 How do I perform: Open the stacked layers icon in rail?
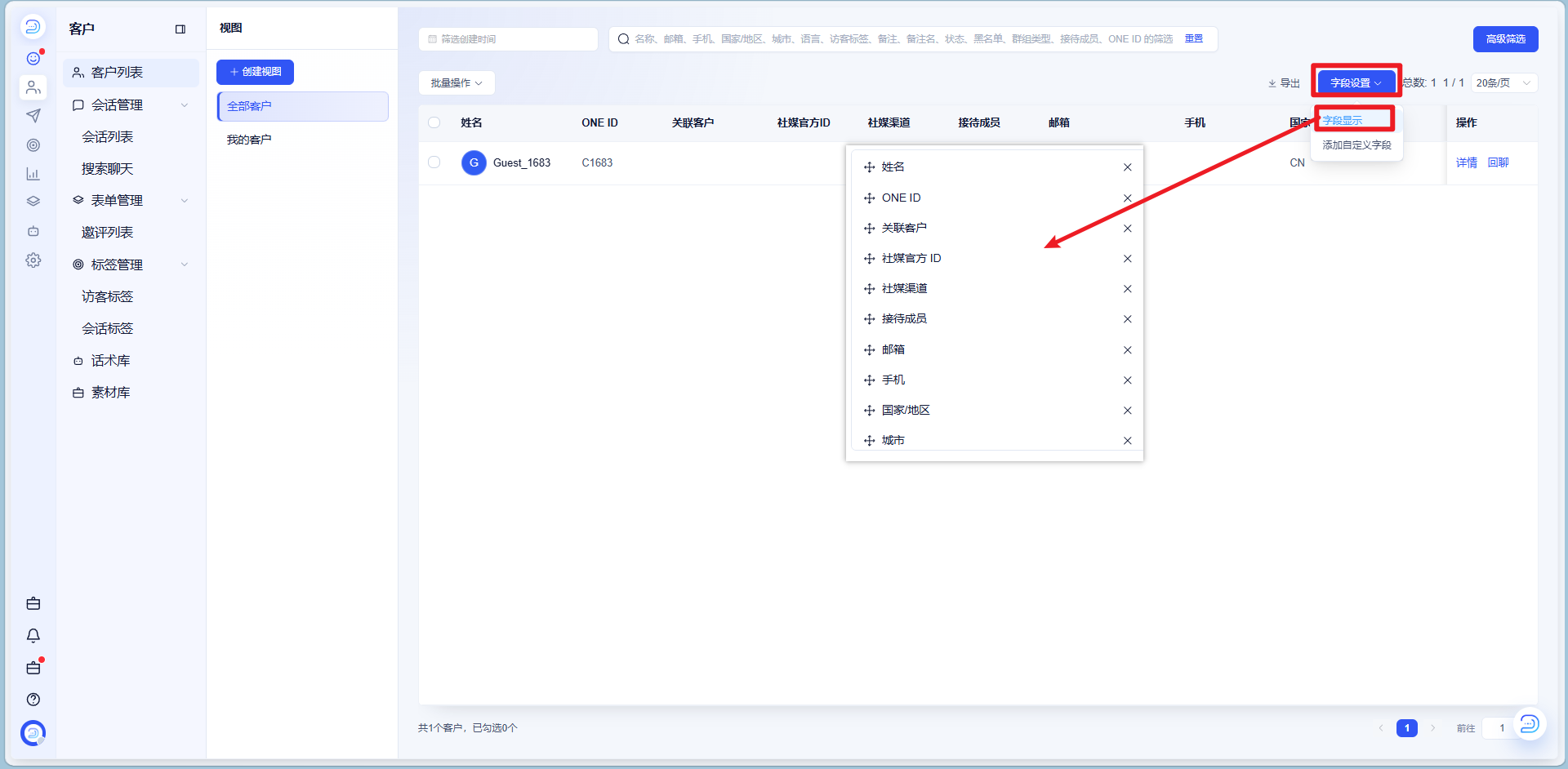(33, 202)
